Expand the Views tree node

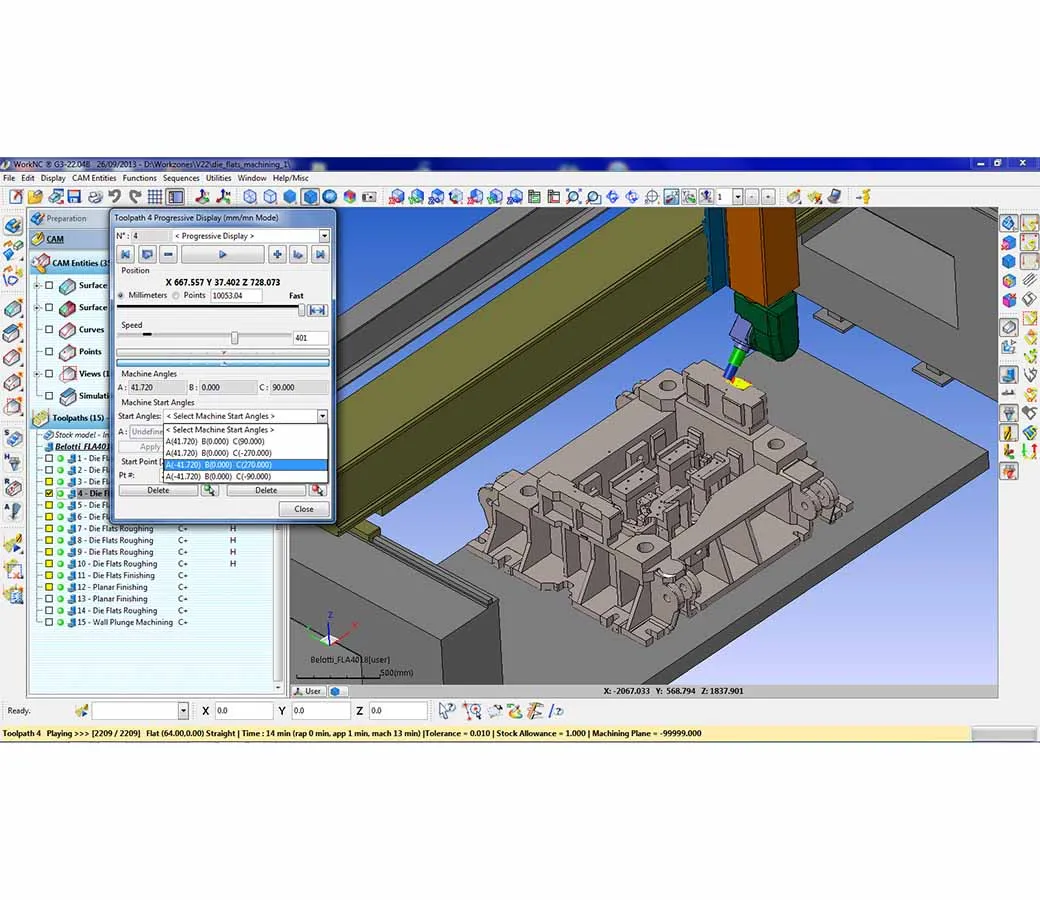point(37,374)
